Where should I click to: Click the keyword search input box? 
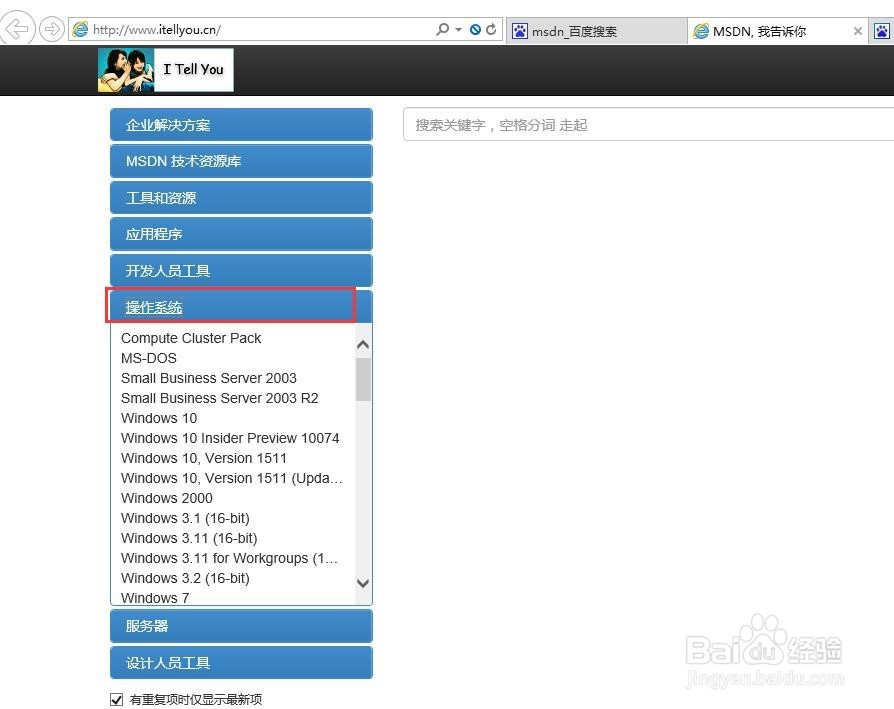pyautogui.click(x=648, y=124)
